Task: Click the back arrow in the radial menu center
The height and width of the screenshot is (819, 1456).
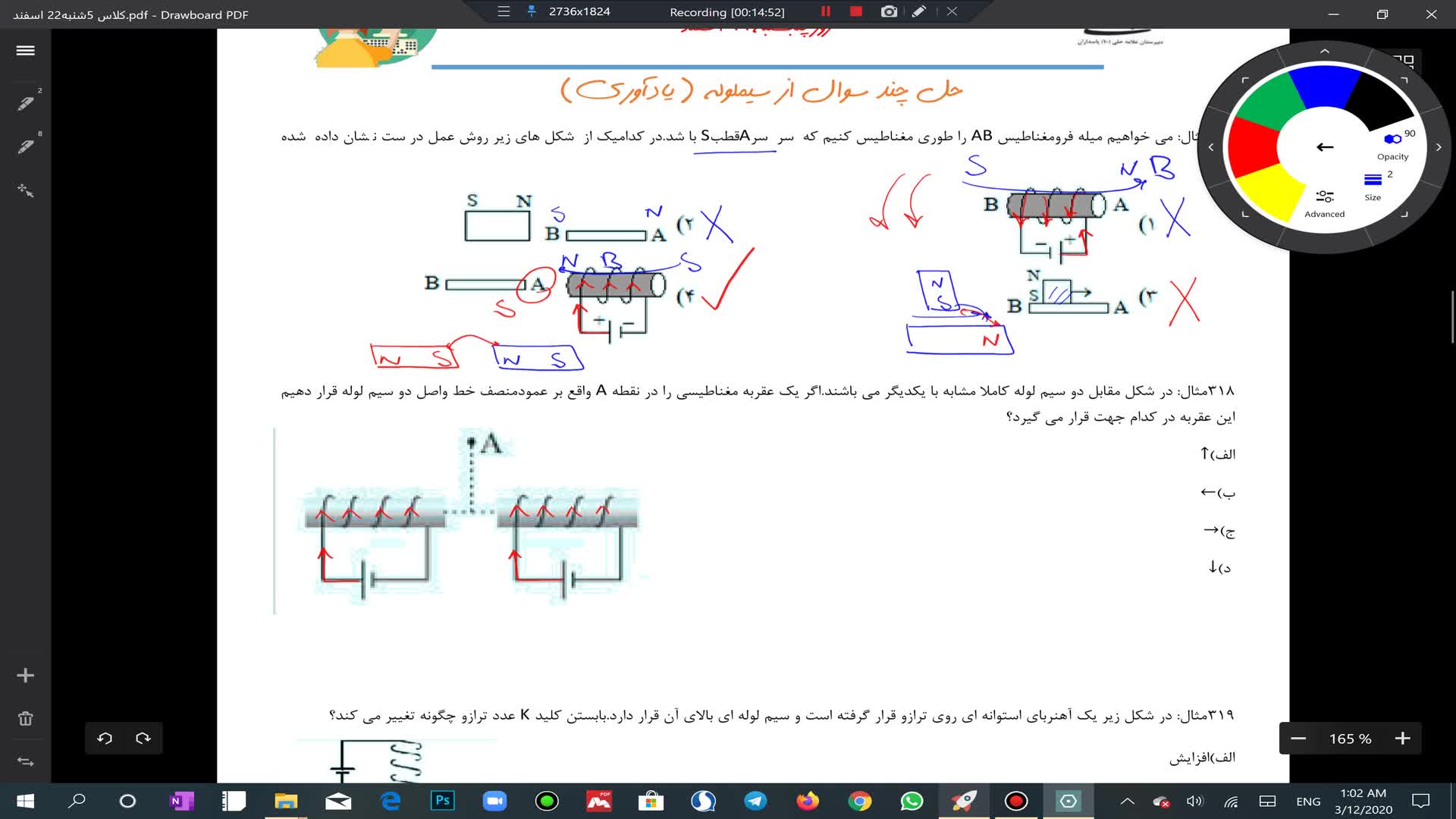Action: (x=1325, y=147)
